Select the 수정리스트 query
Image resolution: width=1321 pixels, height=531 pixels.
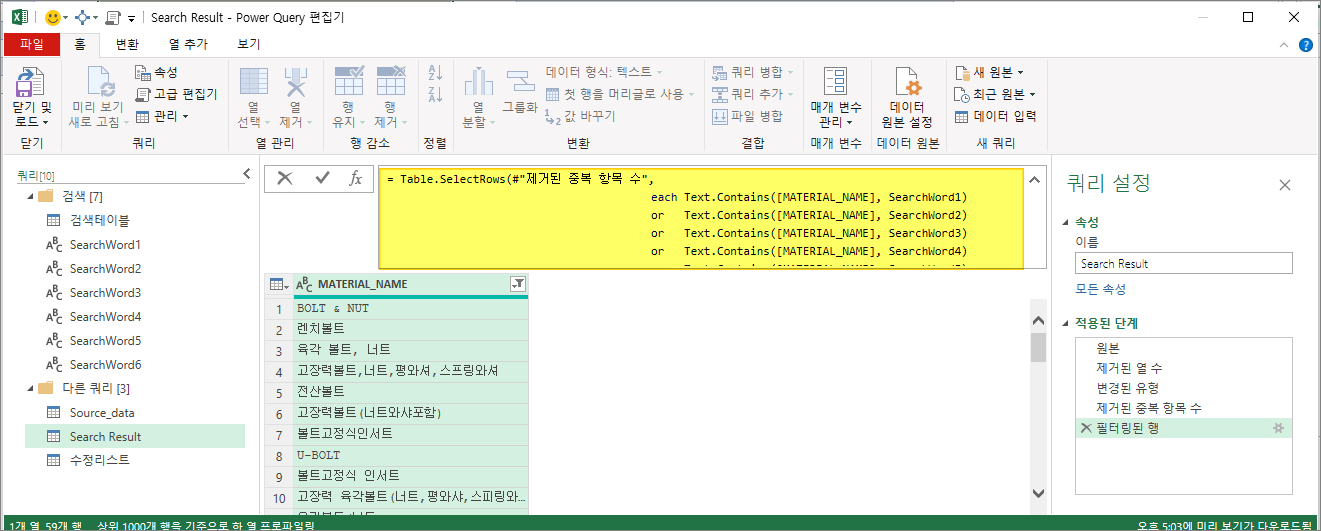[x=135, y=460]
